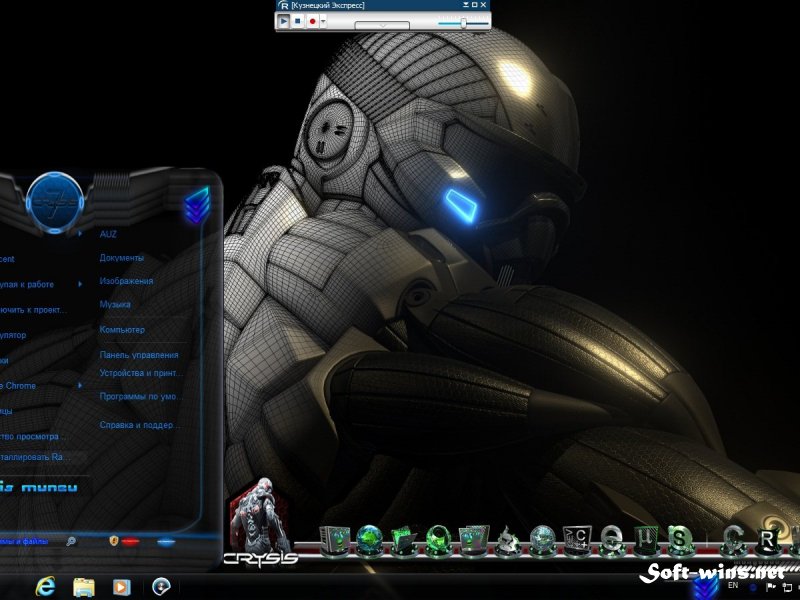
Task: Switch the EN input language indicator
Action: point(733,586)
